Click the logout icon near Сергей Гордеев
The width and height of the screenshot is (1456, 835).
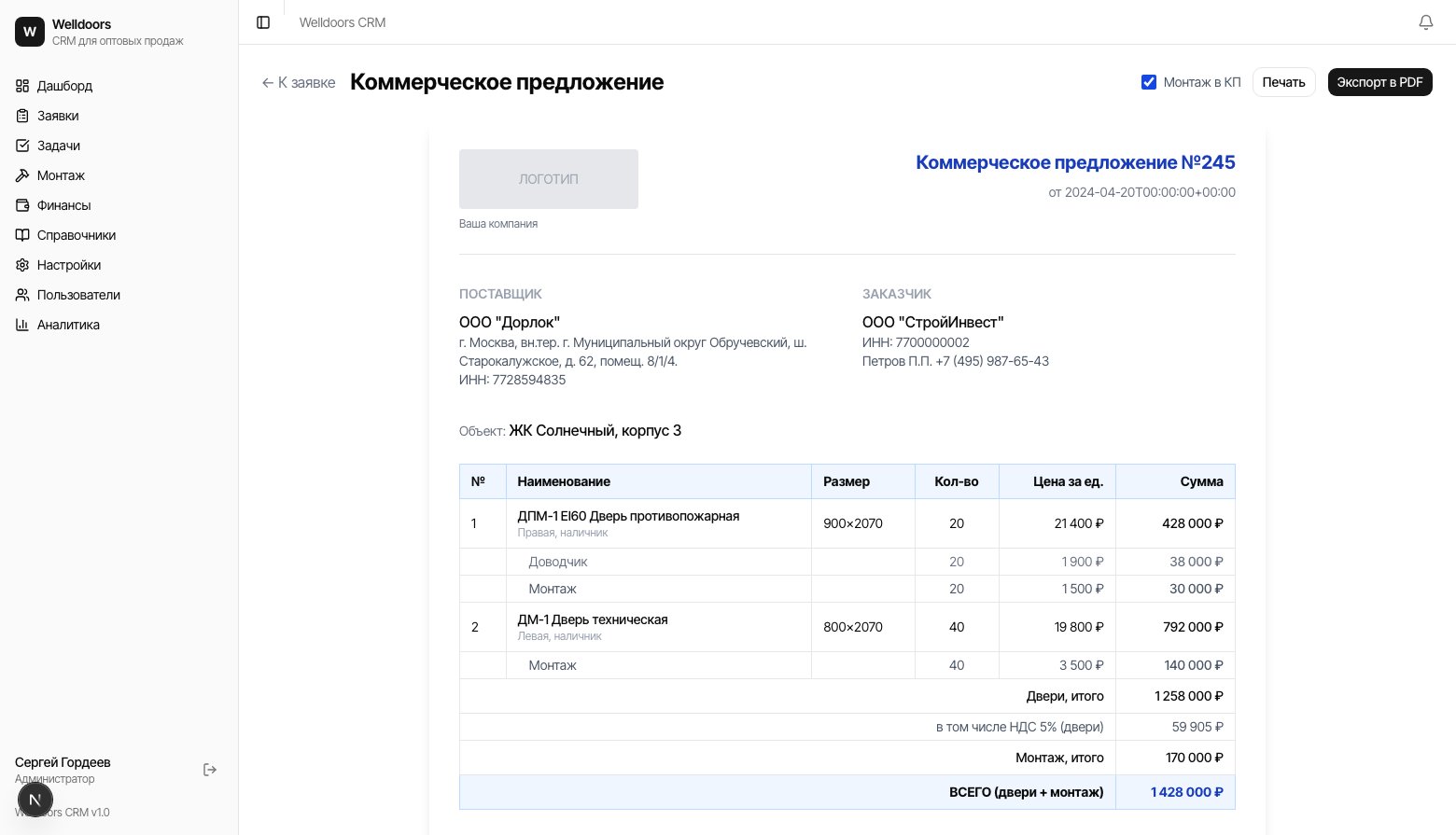click(x=210, y=770)
